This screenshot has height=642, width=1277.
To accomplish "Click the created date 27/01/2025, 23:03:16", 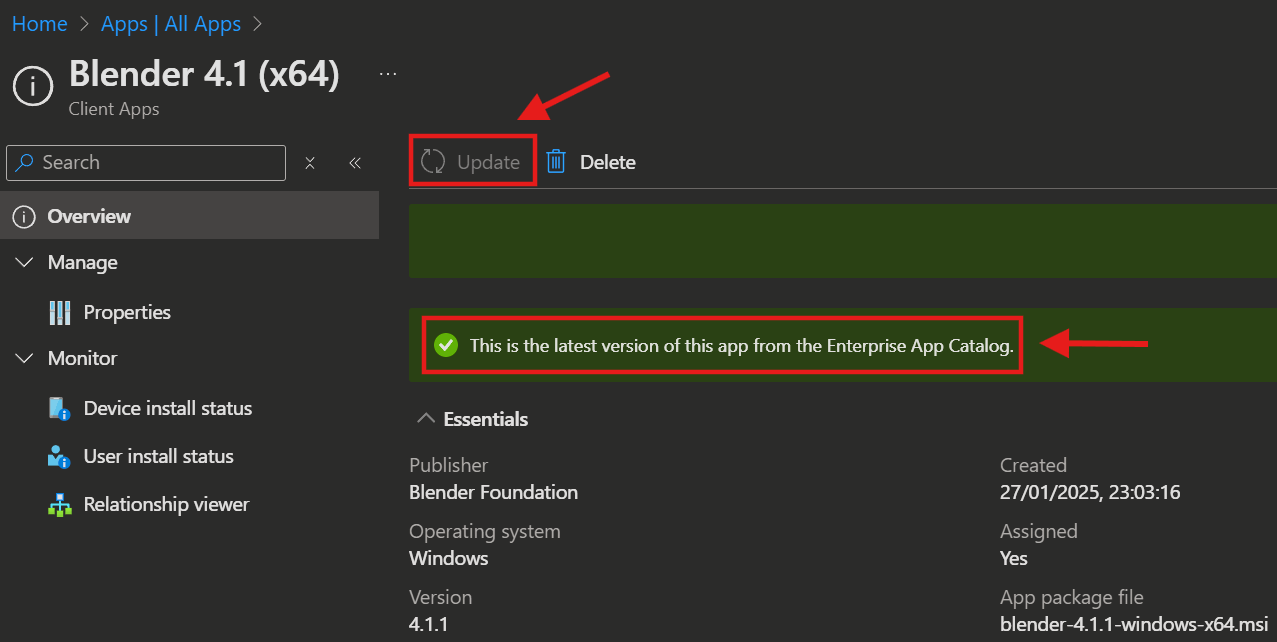I will [x=1091, y=492].
